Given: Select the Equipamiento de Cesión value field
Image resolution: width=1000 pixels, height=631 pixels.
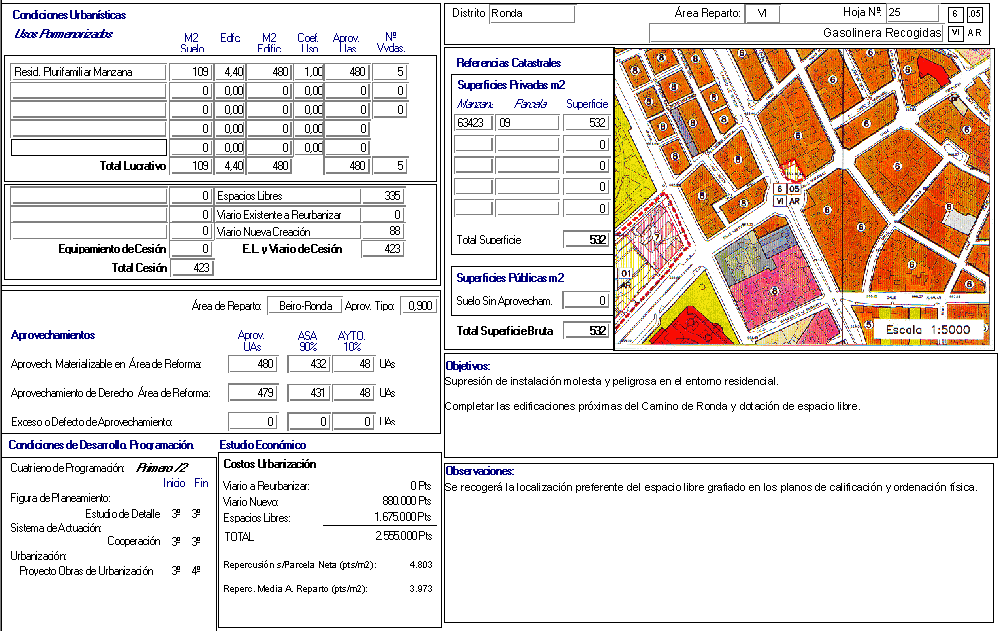Looking at the screenshot, I should (x=192, y=249).
